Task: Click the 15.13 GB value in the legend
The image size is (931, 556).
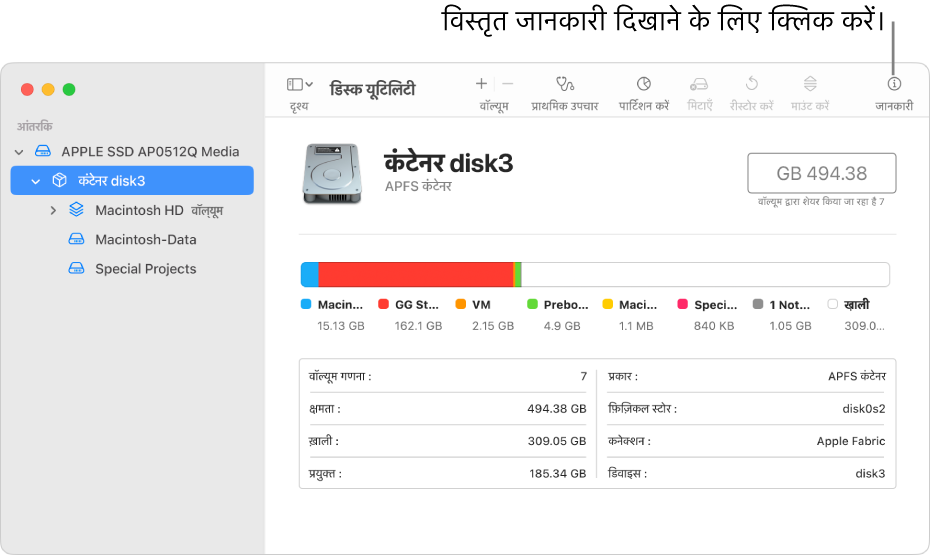Action: (x=341, y=326)
